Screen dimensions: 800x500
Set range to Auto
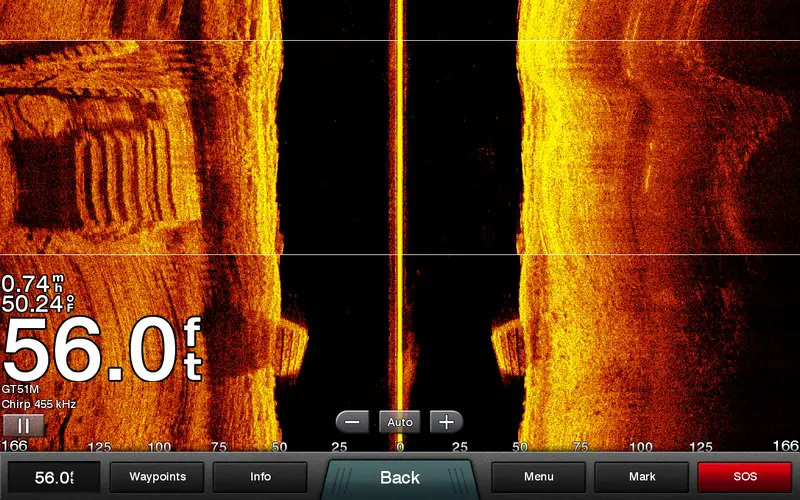399,422
